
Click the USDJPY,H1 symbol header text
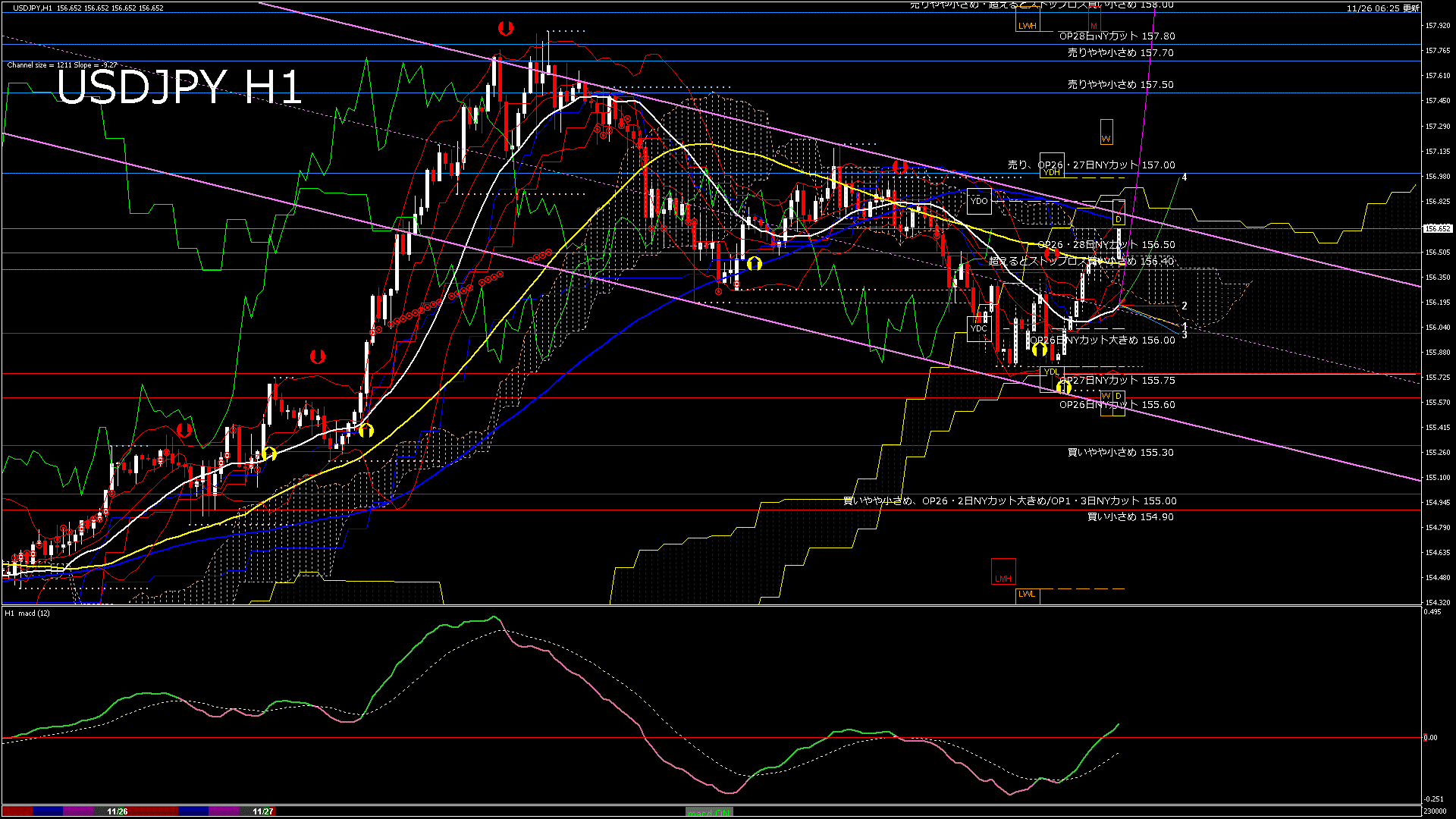[x=33, y=8]
